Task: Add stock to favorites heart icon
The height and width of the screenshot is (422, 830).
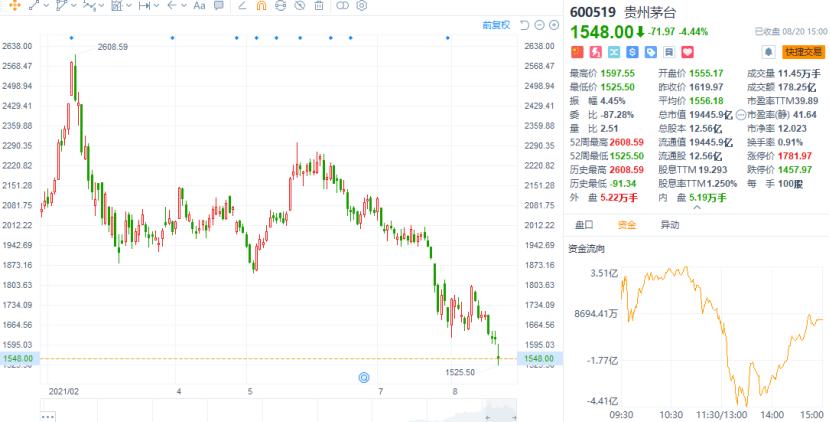Action: point(687,51)
